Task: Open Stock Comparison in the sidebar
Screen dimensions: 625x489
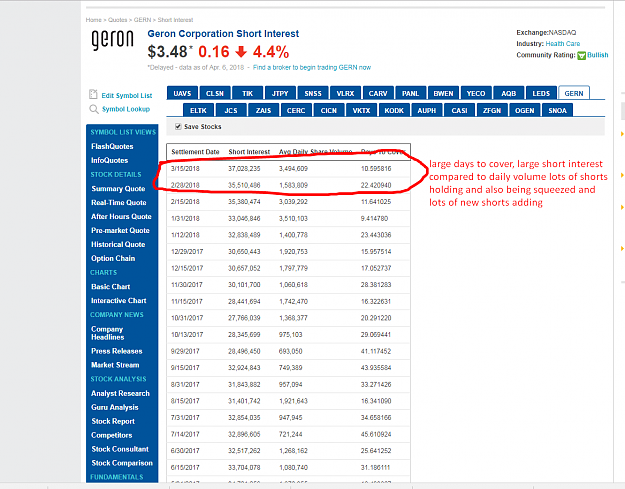Action: coord(122,463)
